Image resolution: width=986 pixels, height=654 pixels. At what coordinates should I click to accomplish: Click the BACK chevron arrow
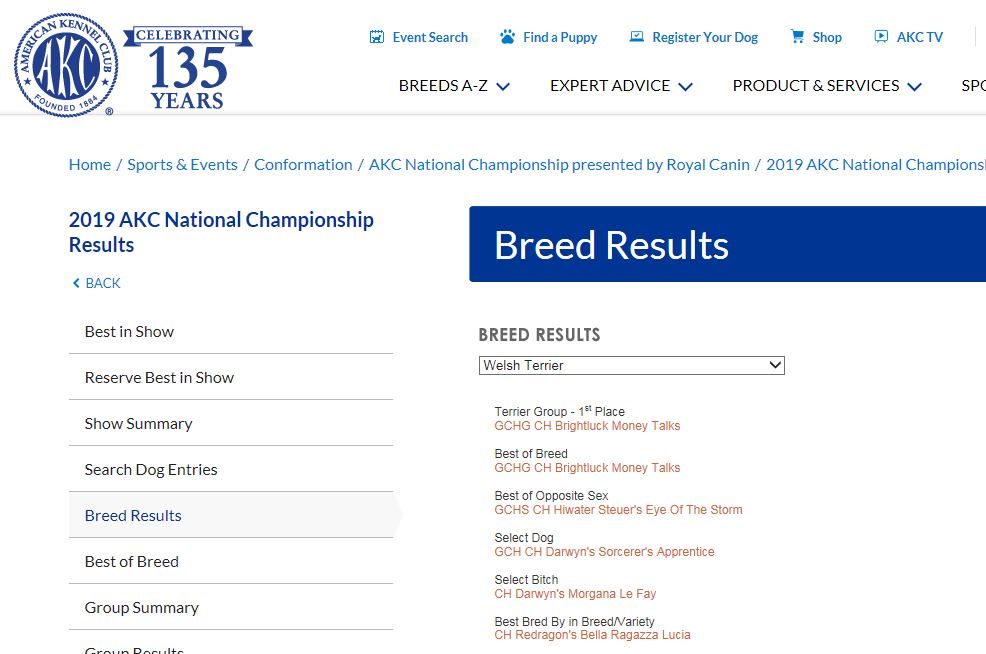76,283
